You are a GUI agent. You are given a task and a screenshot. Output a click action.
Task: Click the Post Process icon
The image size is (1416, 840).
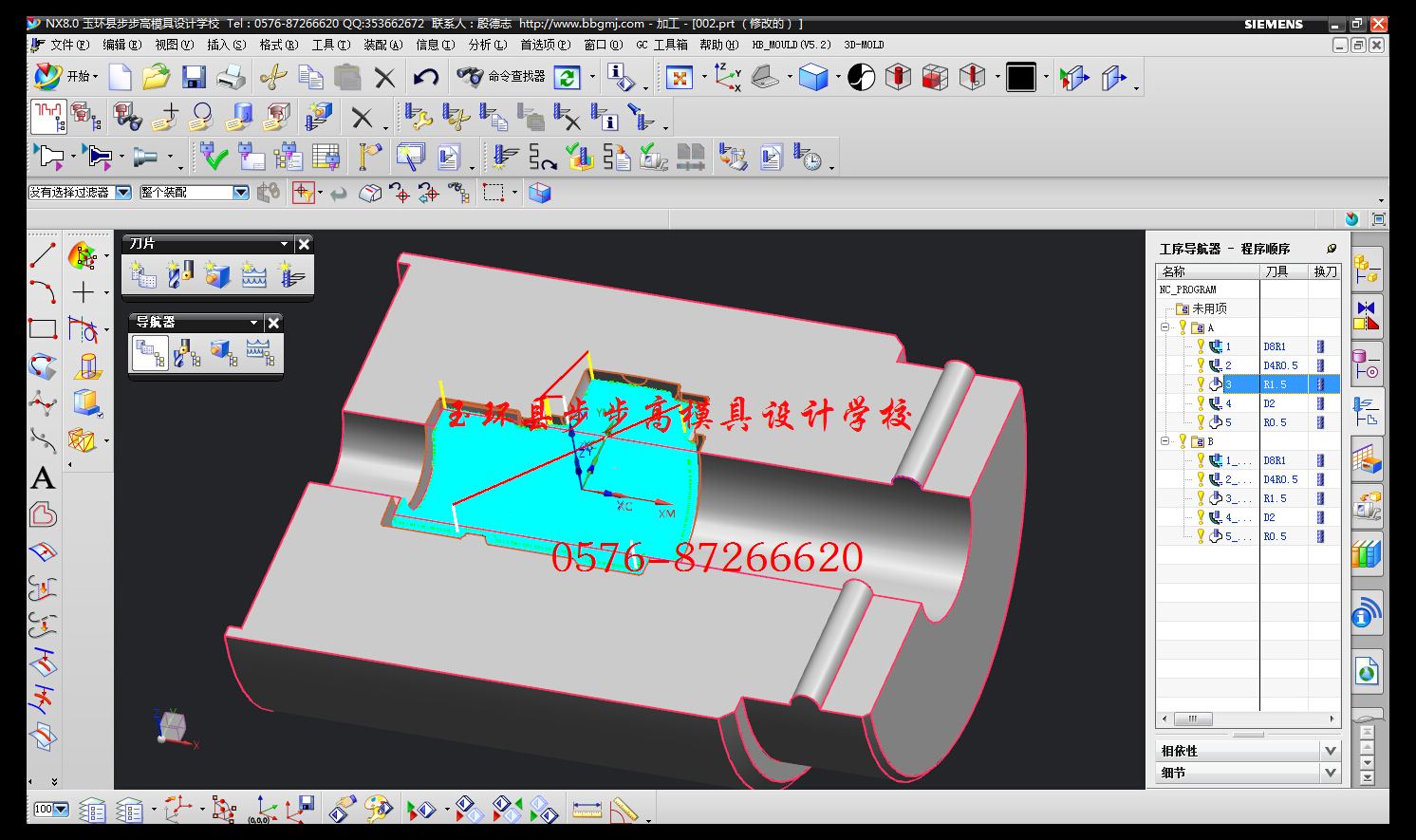coord(733,157)
